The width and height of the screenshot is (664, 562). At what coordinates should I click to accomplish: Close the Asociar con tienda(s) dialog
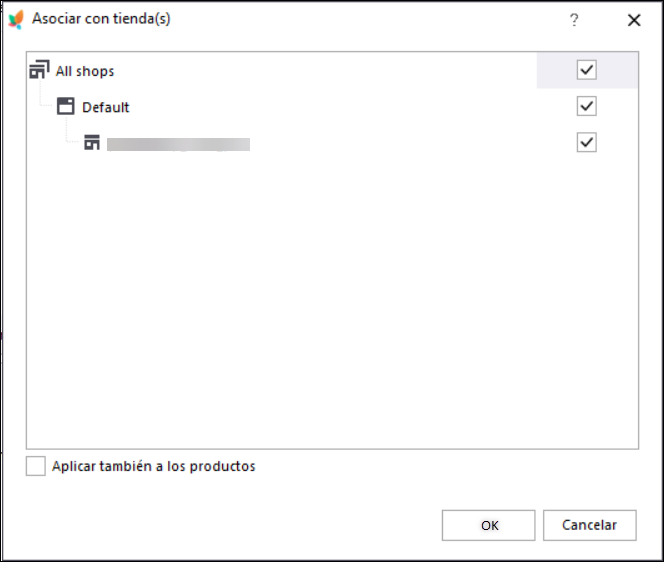(634, 20)
